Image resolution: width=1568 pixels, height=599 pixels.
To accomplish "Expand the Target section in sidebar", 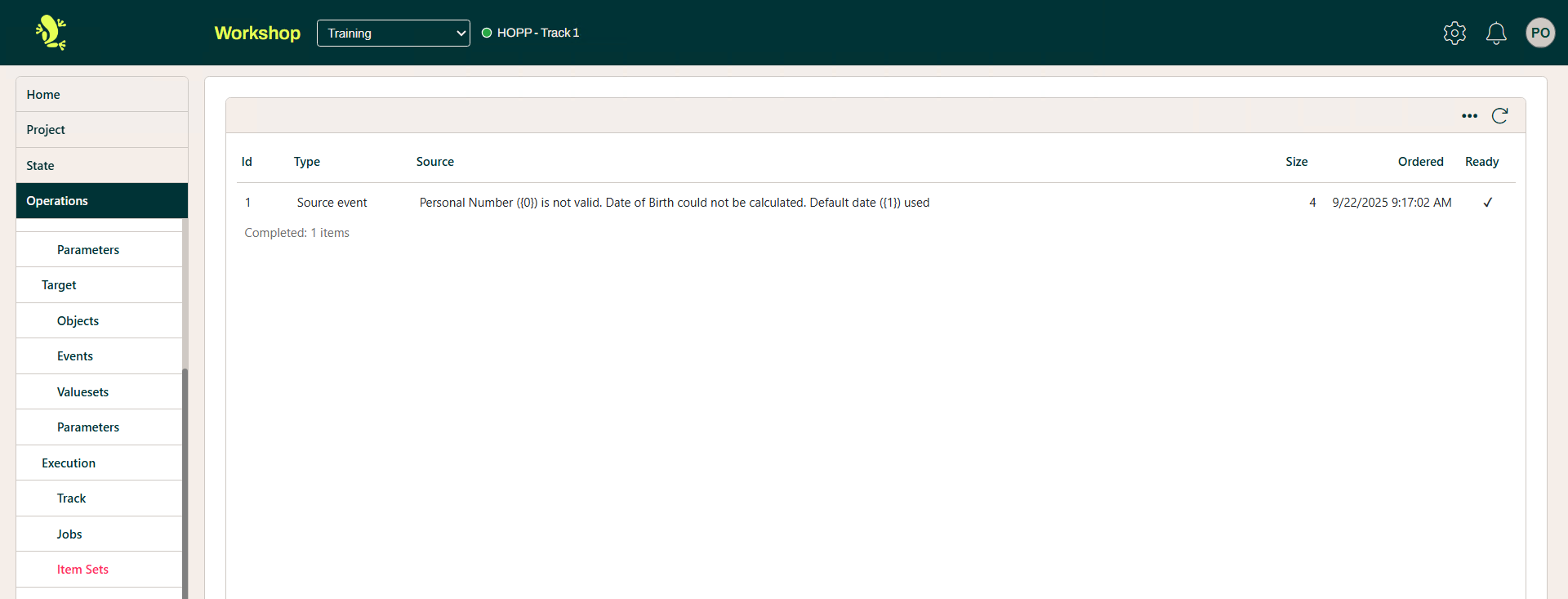I will point(59,285).
